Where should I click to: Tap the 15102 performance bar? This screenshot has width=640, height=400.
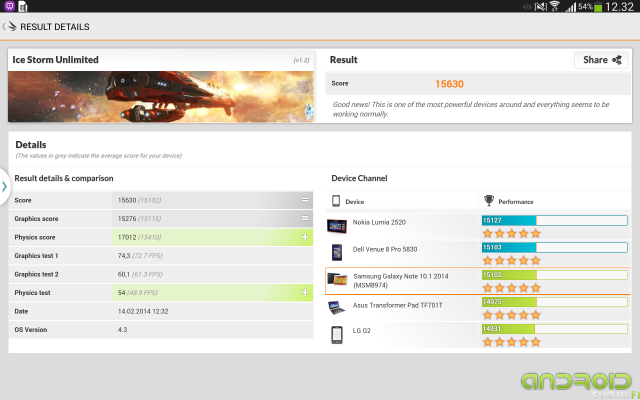(555, 275)
